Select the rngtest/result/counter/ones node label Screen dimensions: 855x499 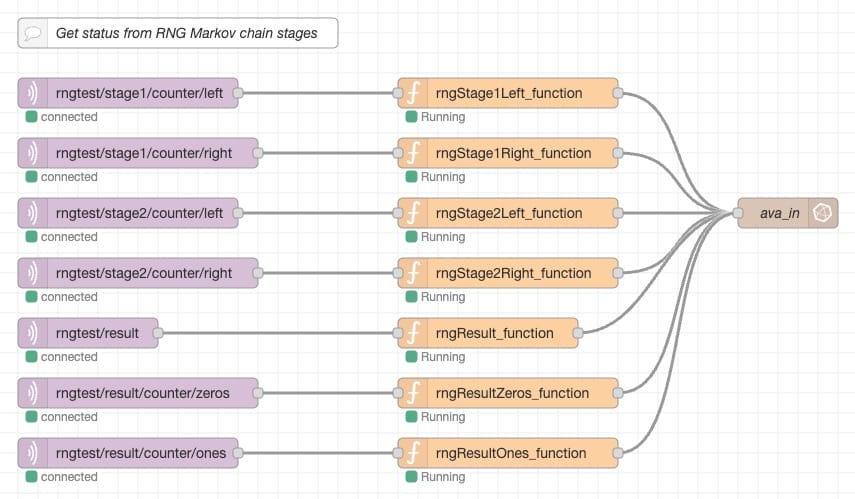coord(141,453)
